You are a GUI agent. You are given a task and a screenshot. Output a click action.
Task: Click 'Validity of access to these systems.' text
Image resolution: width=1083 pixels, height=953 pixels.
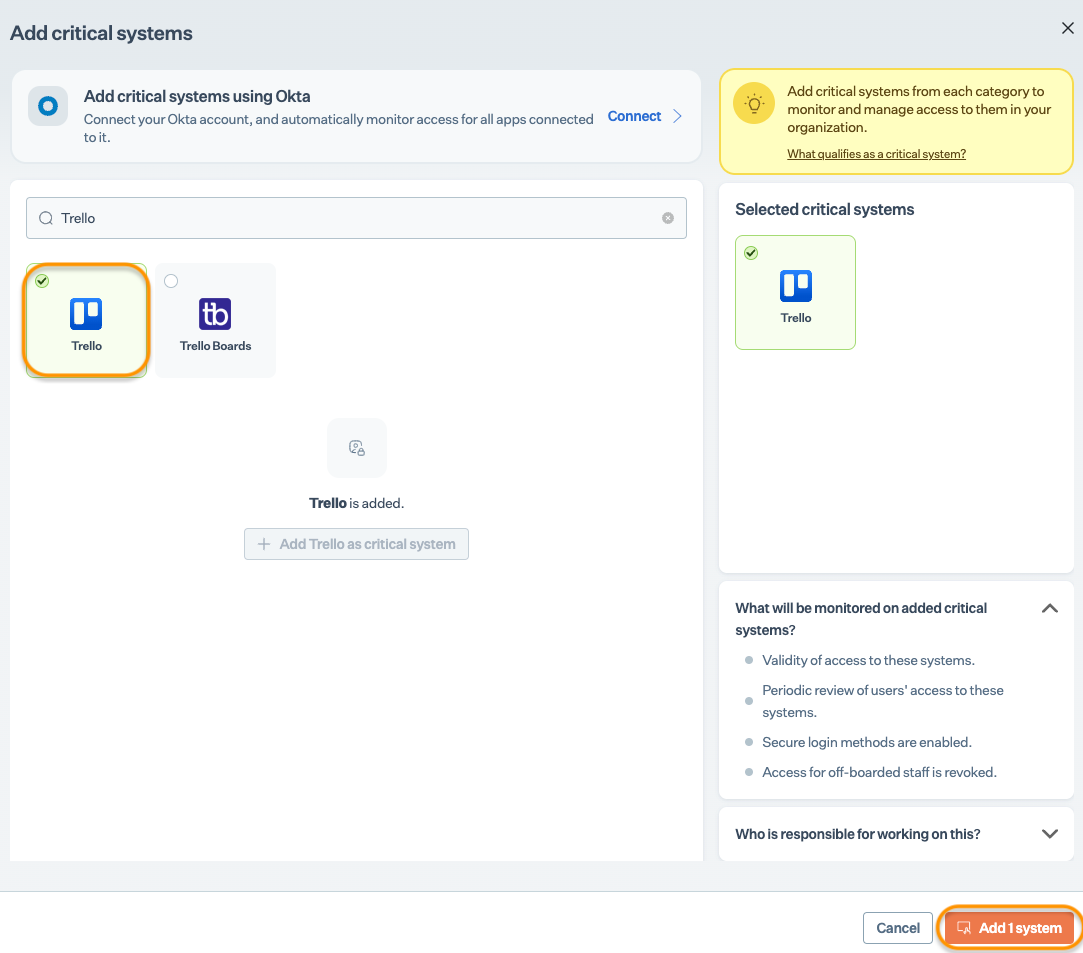point(868,660)
